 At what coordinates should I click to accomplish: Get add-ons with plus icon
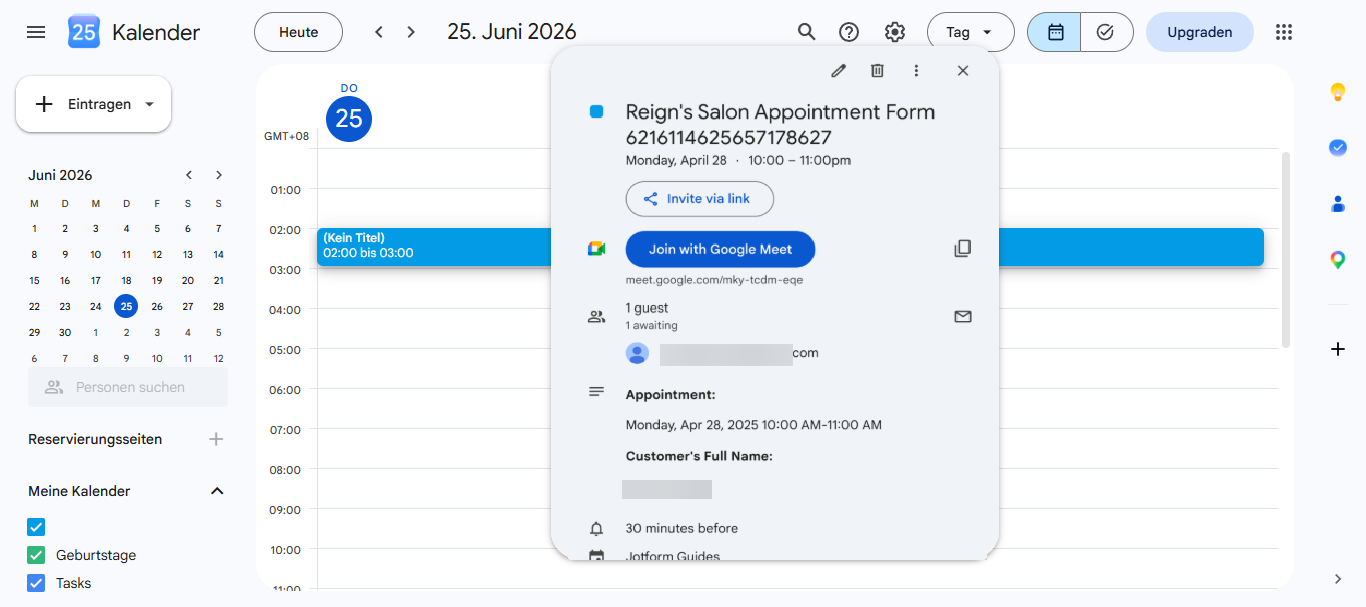(x=1338, y=349)
